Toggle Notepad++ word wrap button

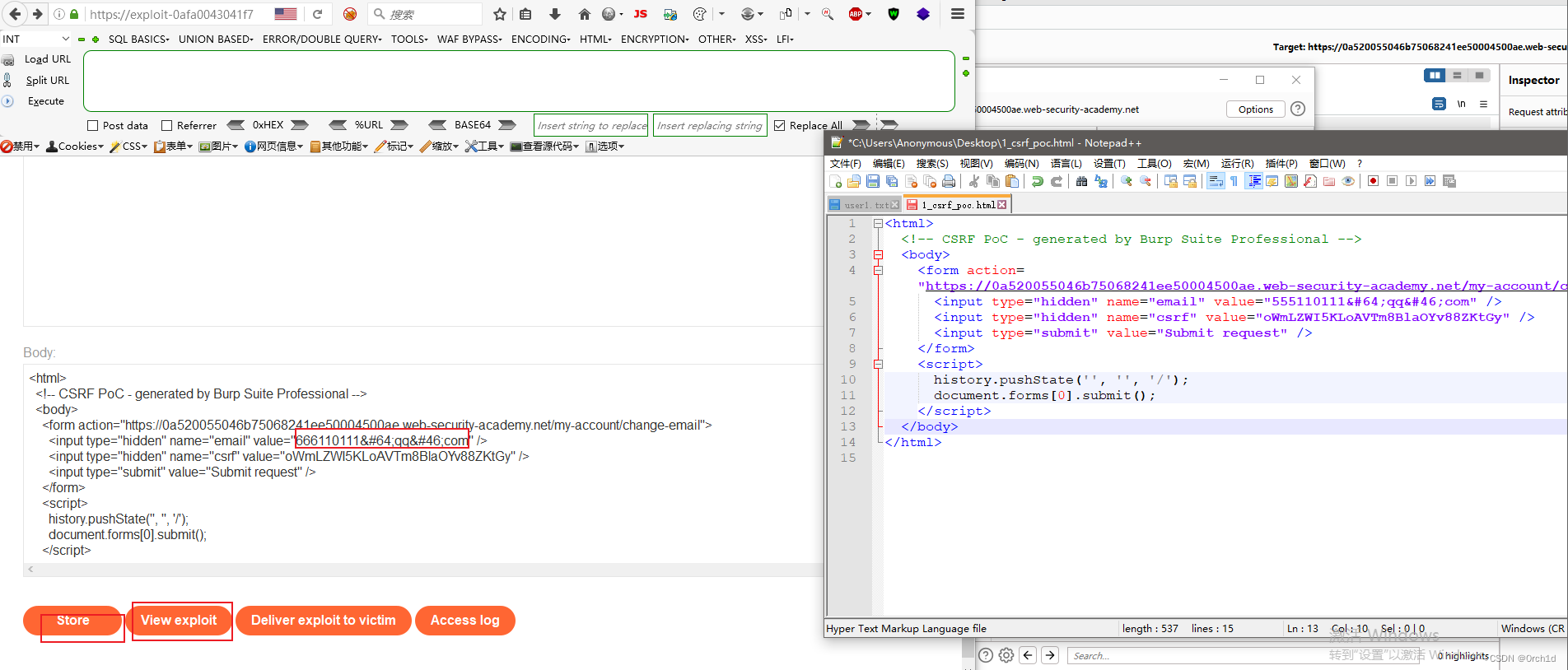(1216, 181)
